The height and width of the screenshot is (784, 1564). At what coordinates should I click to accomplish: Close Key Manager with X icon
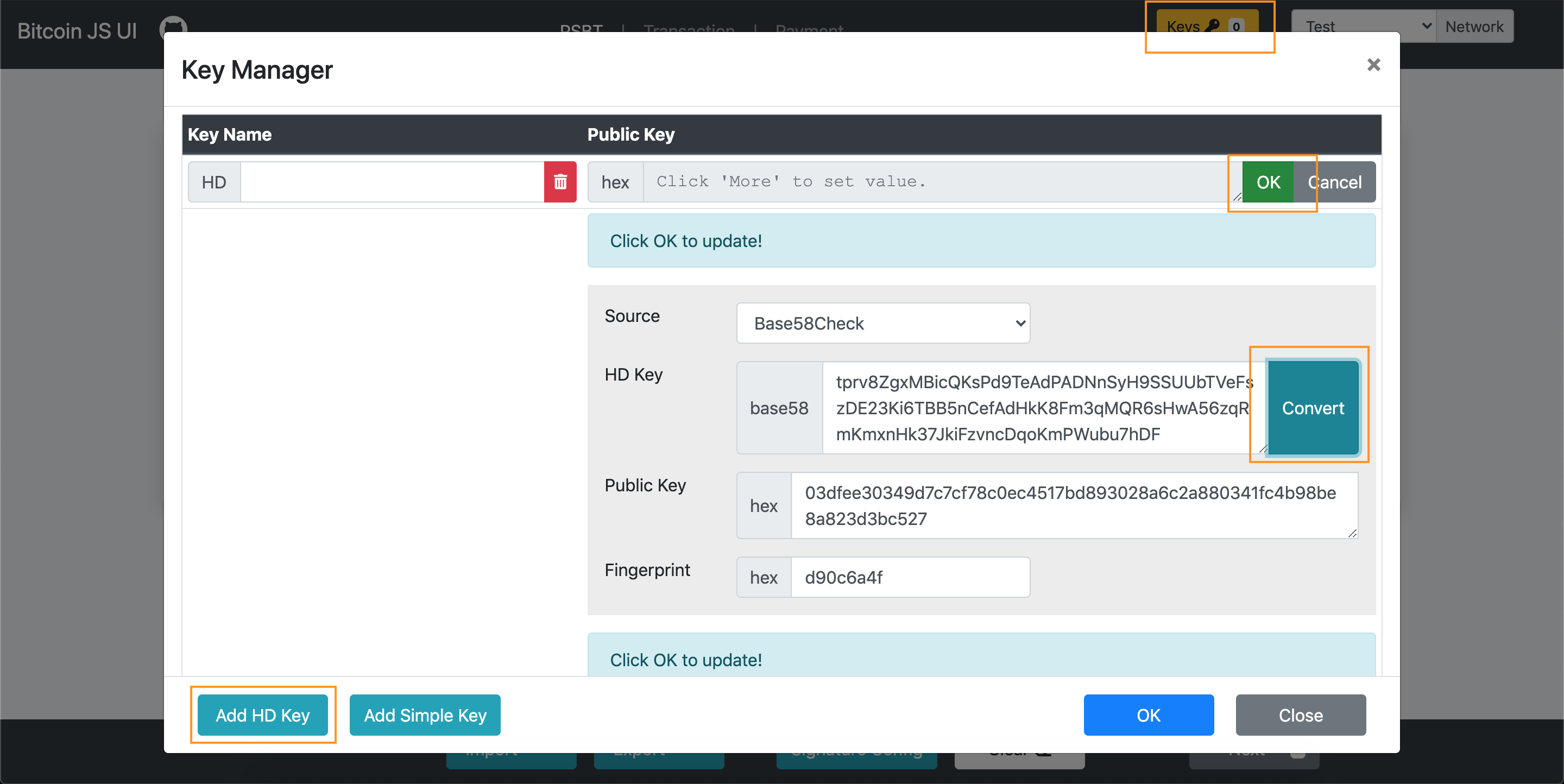1373,65
